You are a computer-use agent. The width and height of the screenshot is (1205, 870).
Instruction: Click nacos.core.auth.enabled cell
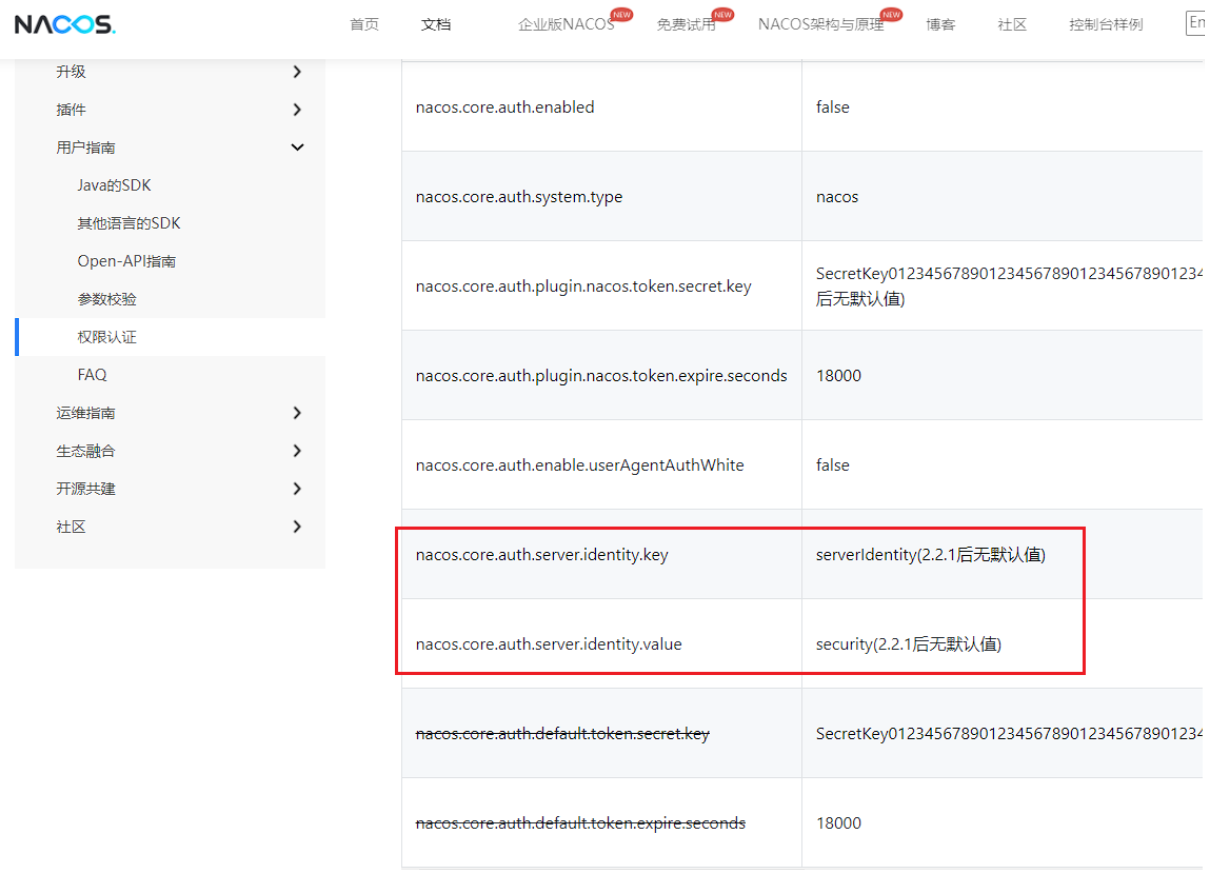(602, 107)
